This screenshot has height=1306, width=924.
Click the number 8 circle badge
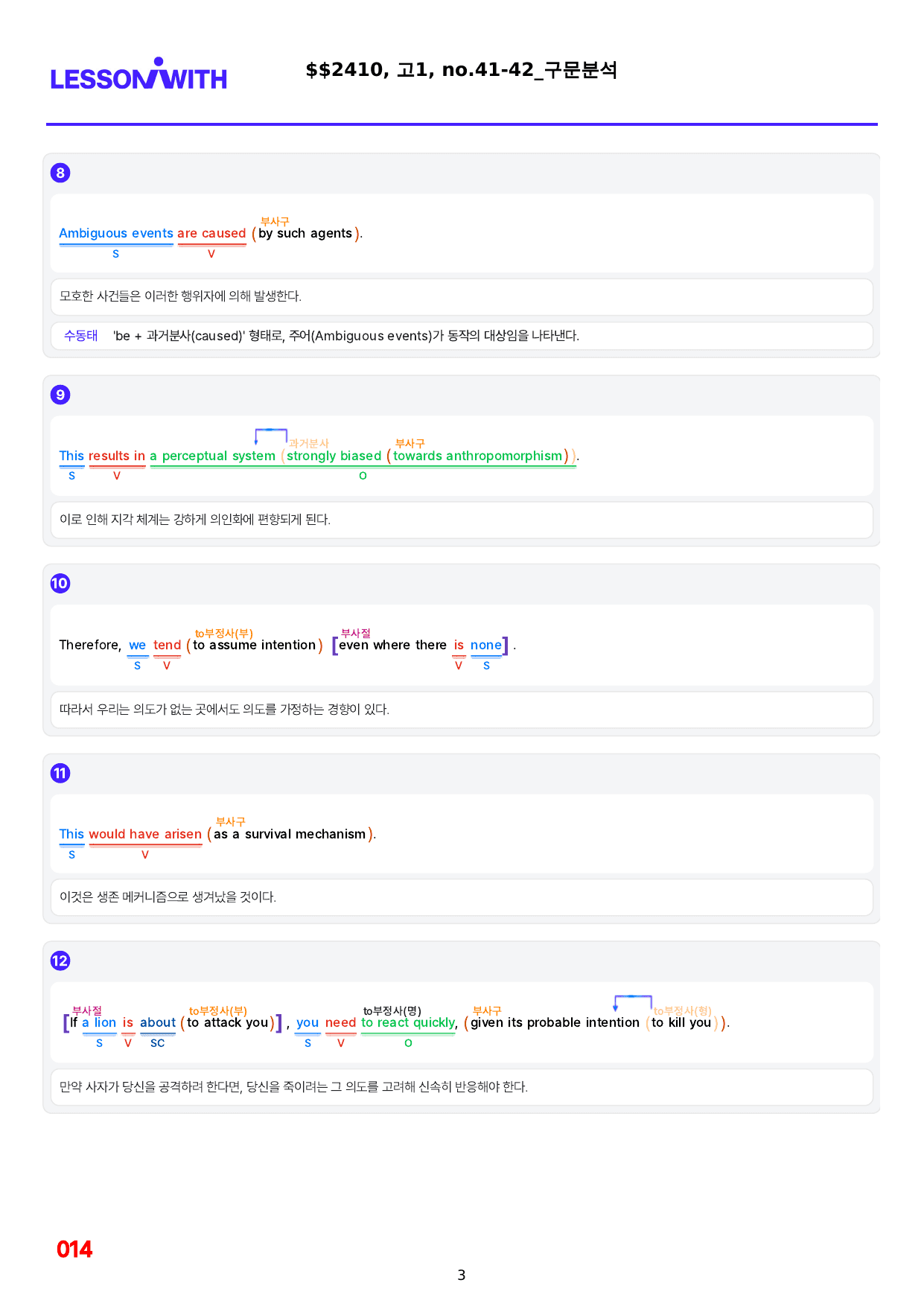pyautogui.click(x=60, y=173)
